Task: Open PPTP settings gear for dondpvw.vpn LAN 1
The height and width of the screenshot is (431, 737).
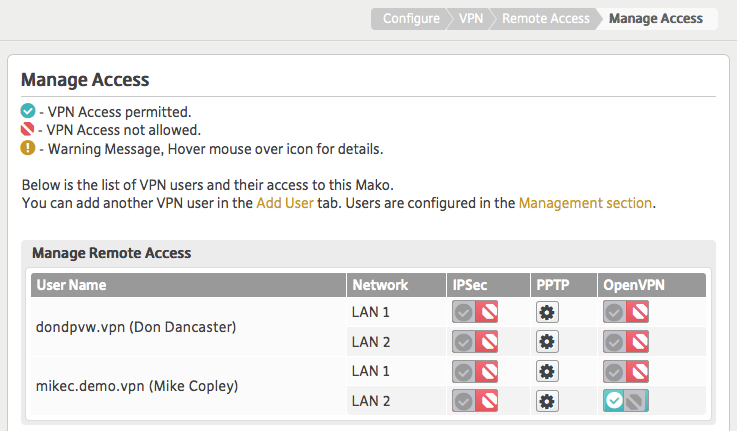Action: point(547,312)
